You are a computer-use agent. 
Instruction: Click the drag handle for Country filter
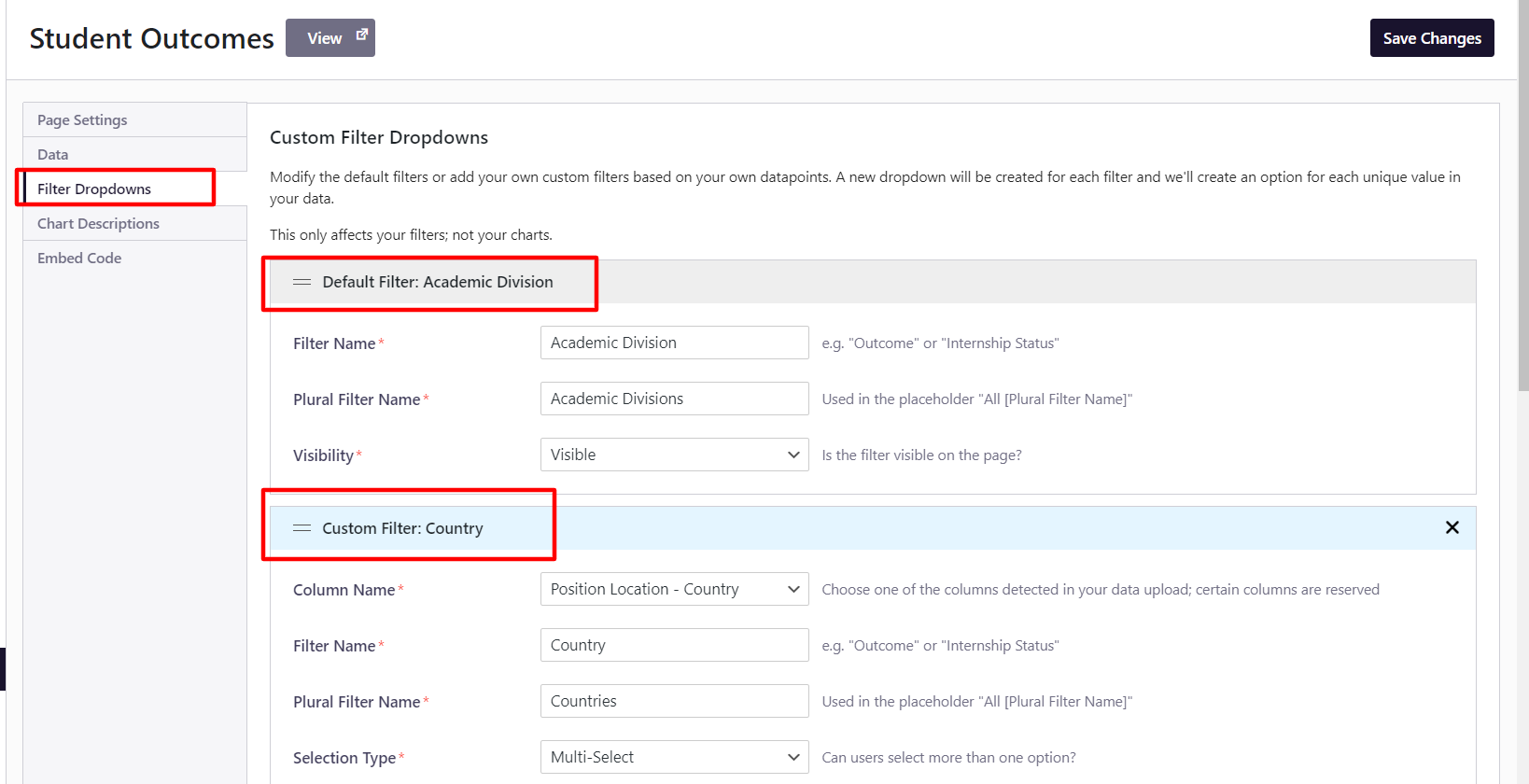tap(302, 528)
